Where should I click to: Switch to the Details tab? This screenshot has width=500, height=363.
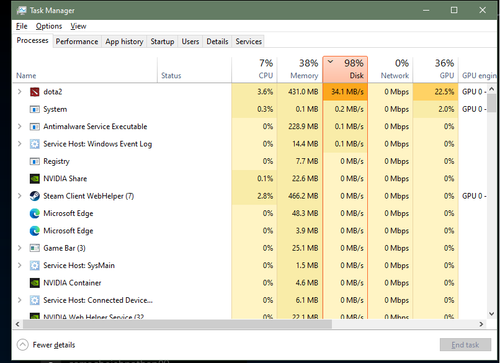[217, 41]
